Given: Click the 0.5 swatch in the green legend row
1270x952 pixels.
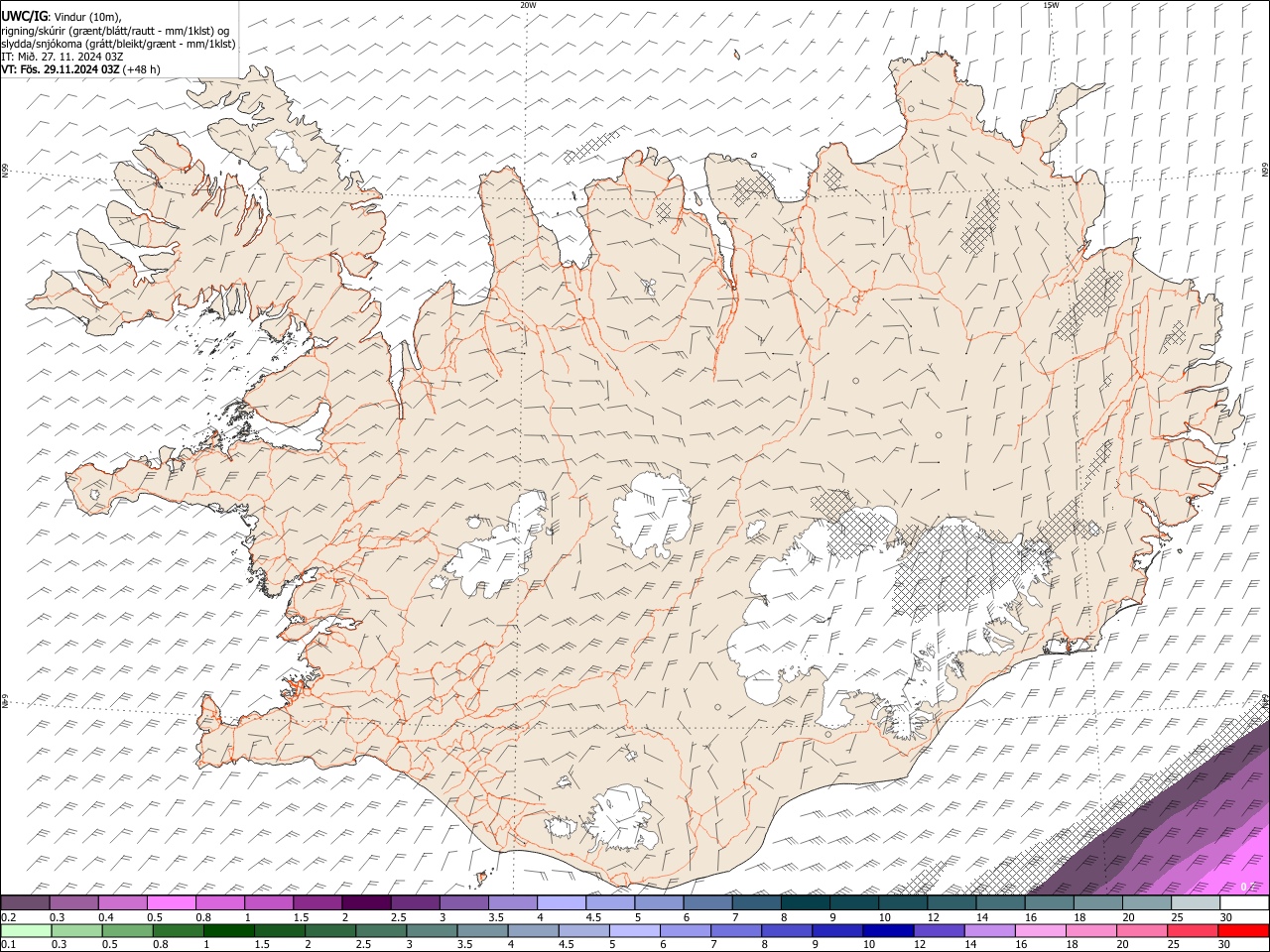Looking at the screenshot, I should pos(127,931).
